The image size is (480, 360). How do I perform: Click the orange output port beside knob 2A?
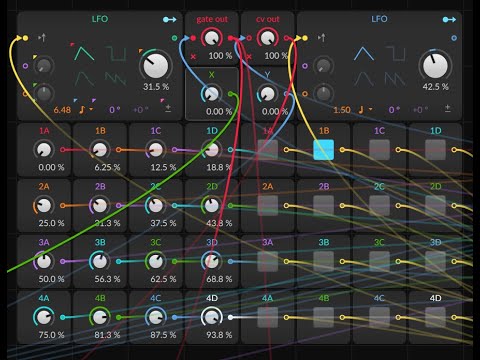[x=63, y=206]
